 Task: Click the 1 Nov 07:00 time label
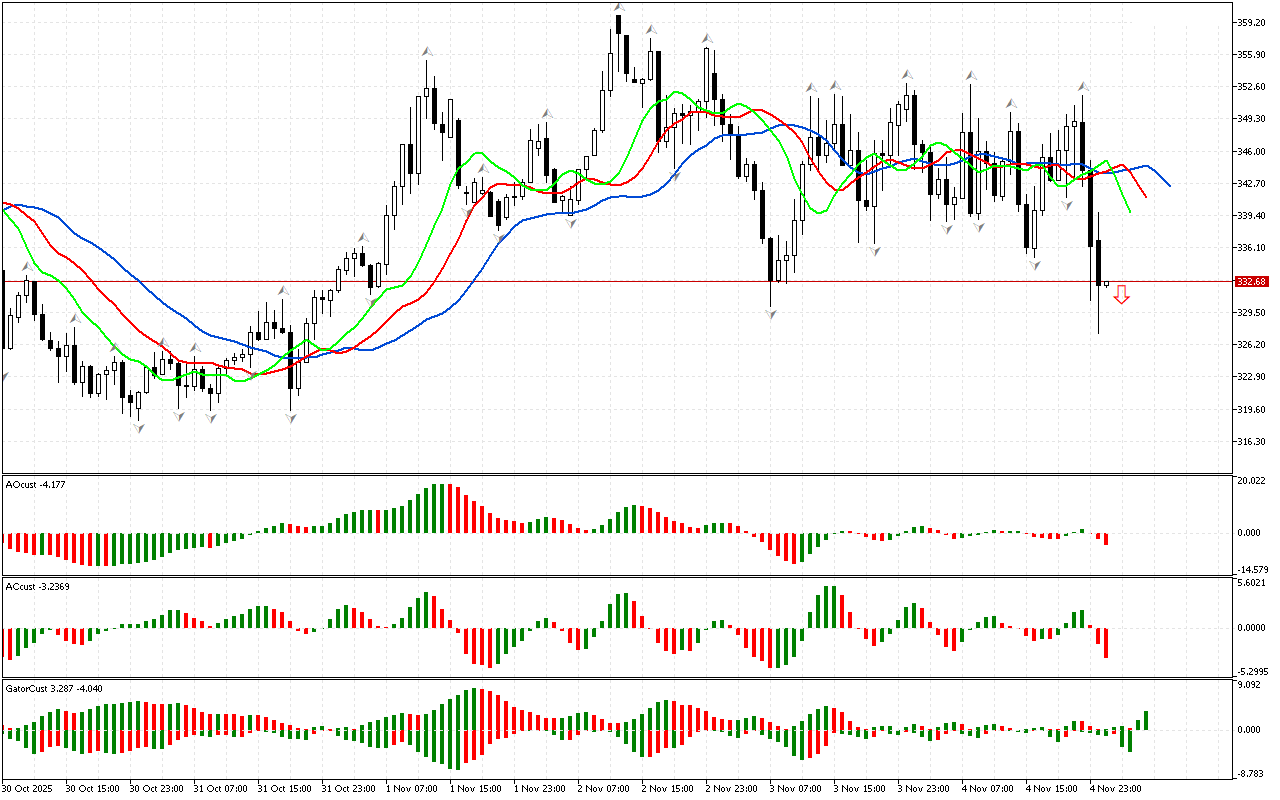pyautogui.click(x=410, y=789)
